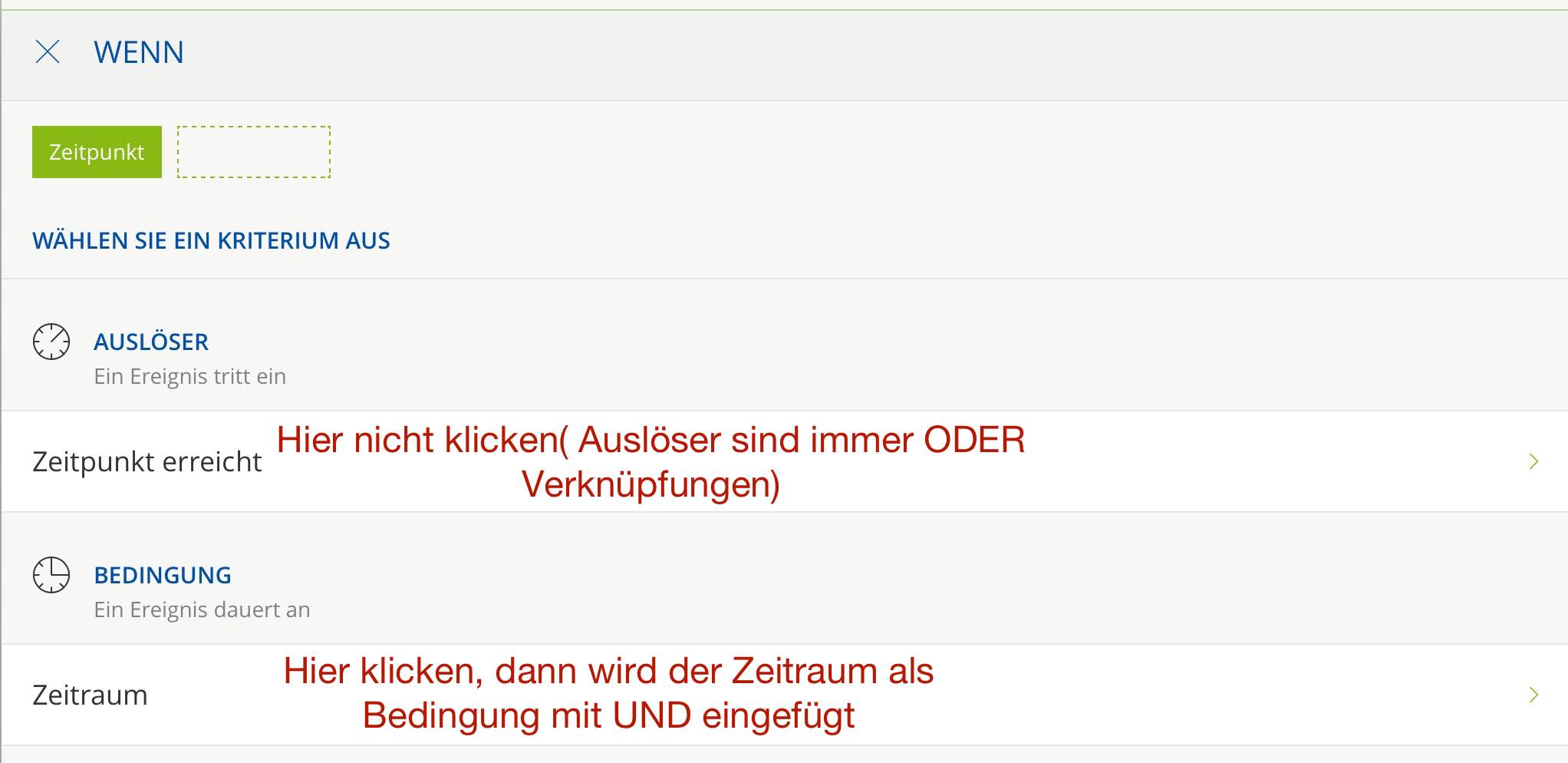Click the red word 'ODER'
This screenshot has height=763, width=1568.
(974, 441)
